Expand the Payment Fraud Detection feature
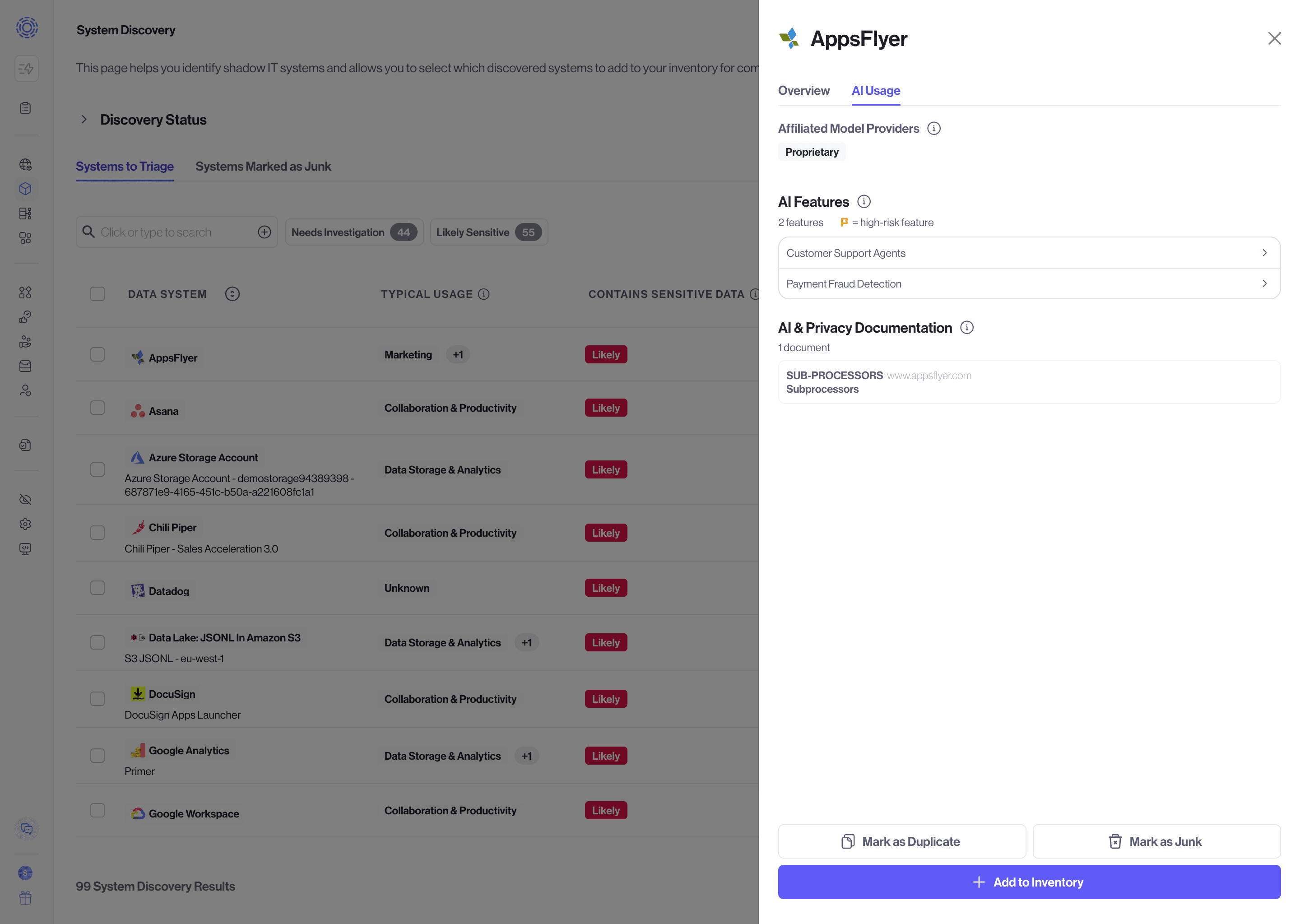Image resolution: width=1300 pixels, height=924 pixels. [x=1029, y=284]
